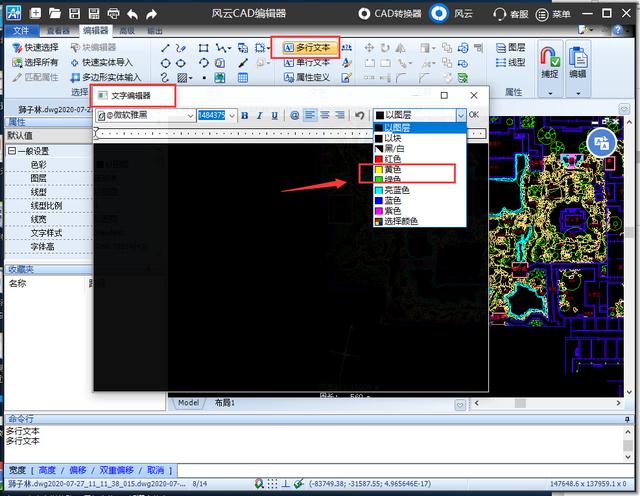Open the font size dropdown arrow
Screen dimensions: 640x496
tap(232, 116)
